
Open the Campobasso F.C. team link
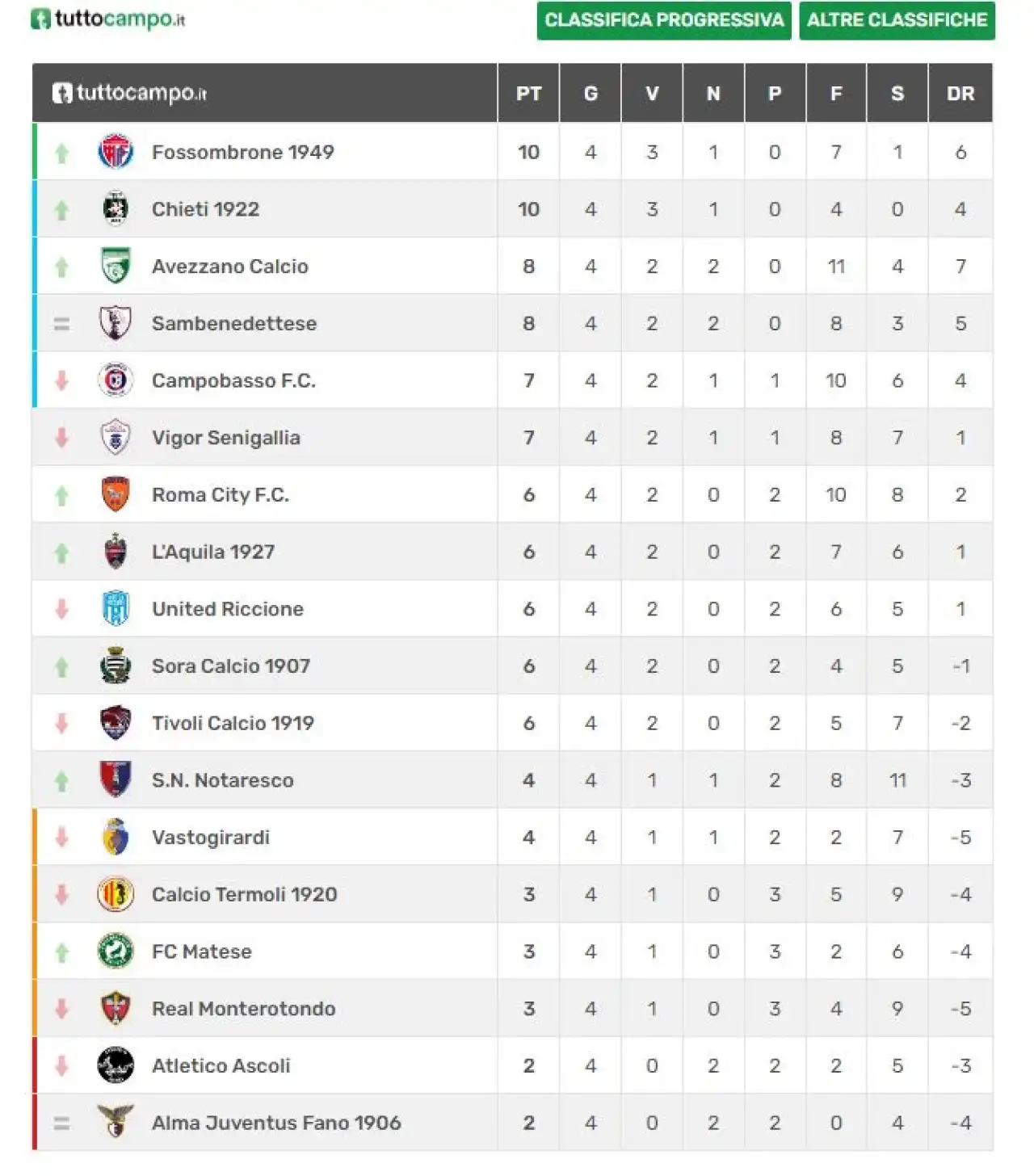[x=233, y=380]
